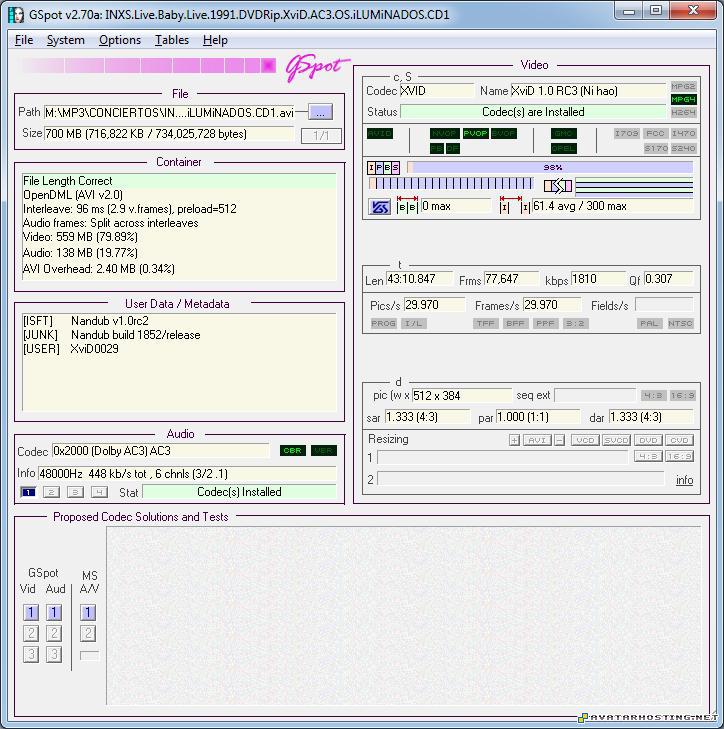The width and height of the screenshot is (724, 729).
Task: Click the NTSC indicator badge
Action: (x=680, y=324)
